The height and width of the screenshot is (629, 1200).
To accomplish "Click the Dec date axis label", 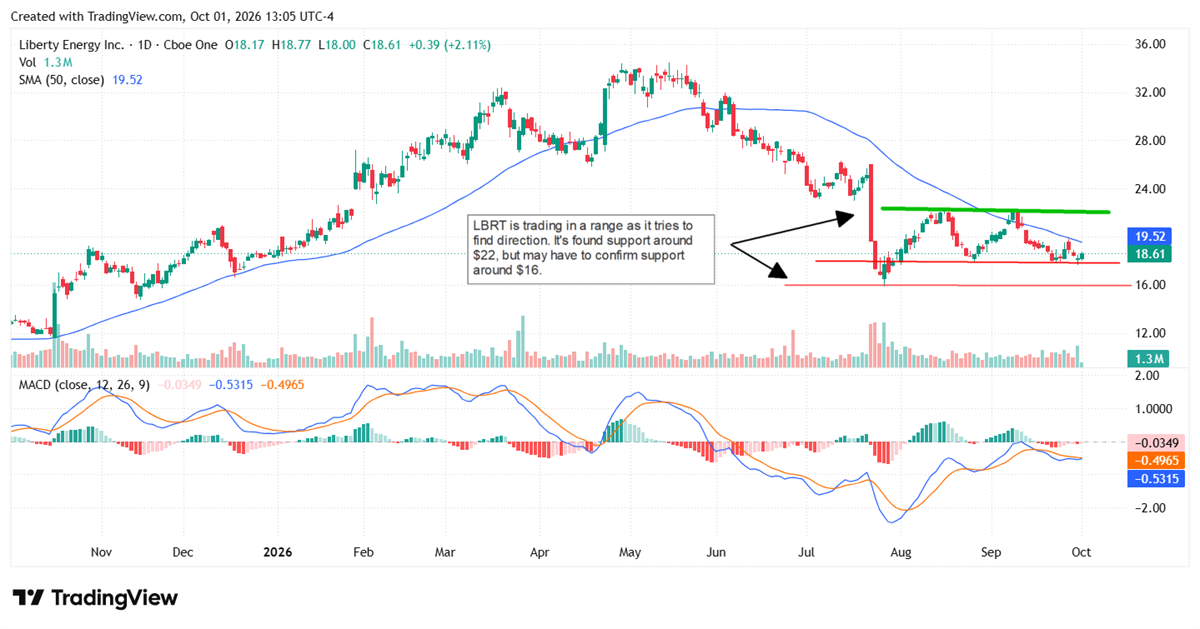I will [x=183, y=552].
